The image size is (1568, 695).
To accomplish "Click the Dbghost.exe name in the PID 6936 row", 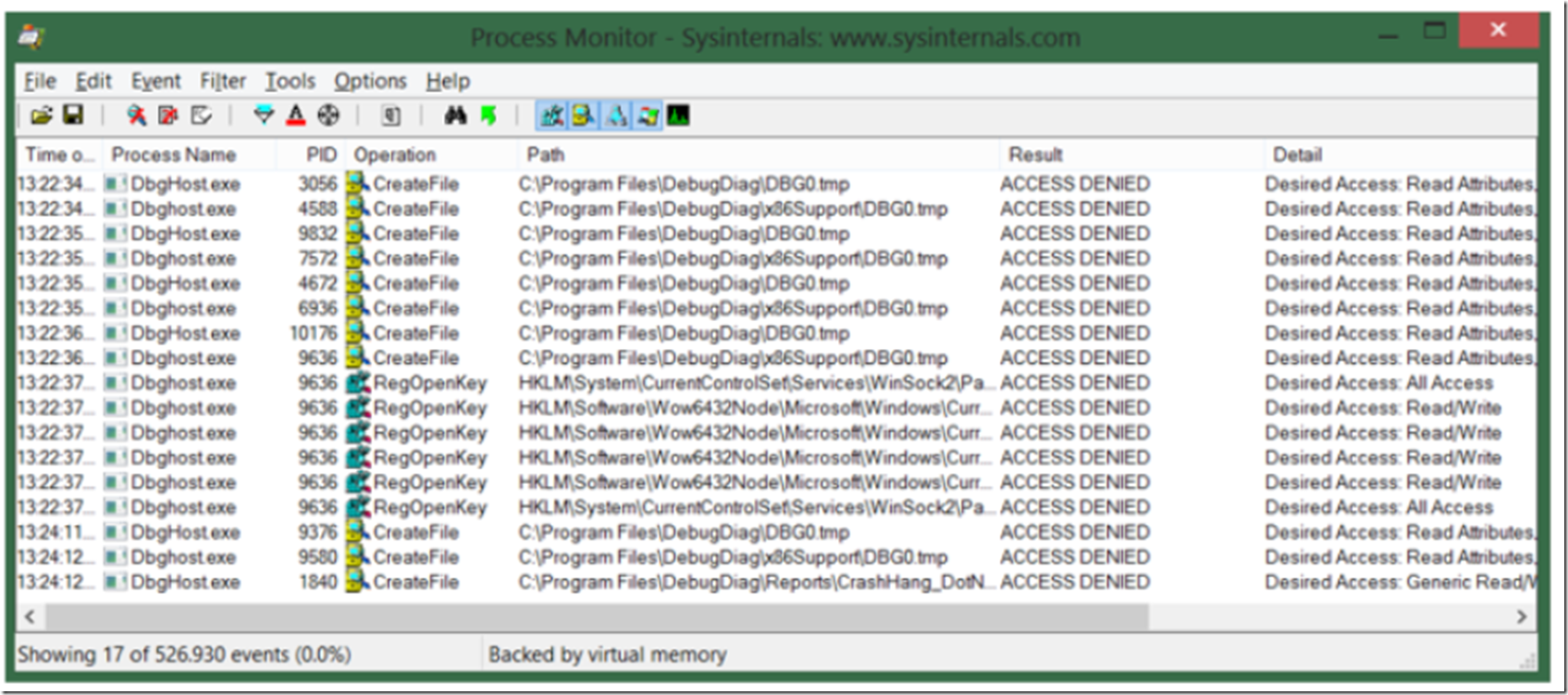I will (183, 308).
